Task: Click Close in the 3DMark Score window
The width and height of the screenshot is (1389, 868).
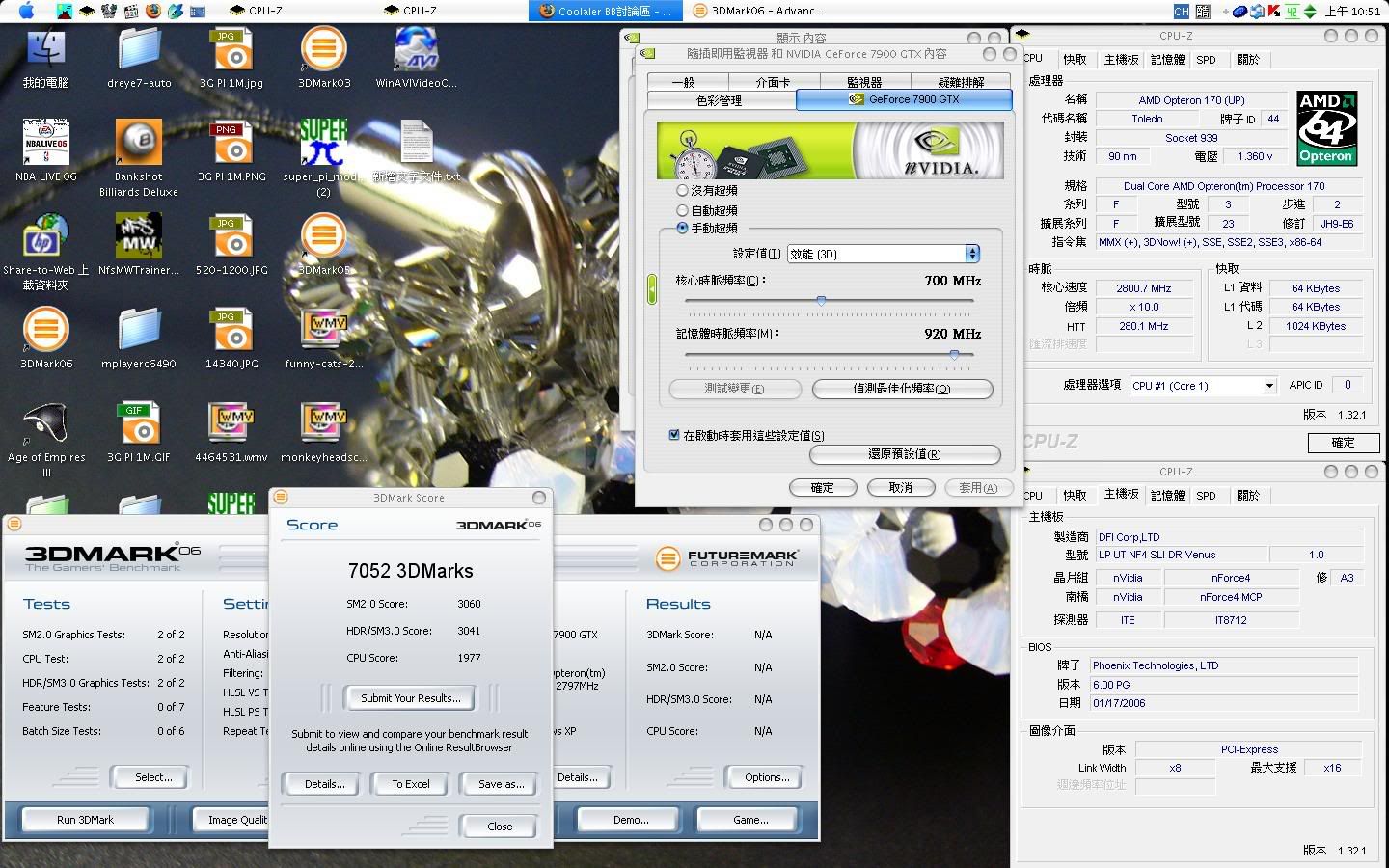Action: pos(500,827)
